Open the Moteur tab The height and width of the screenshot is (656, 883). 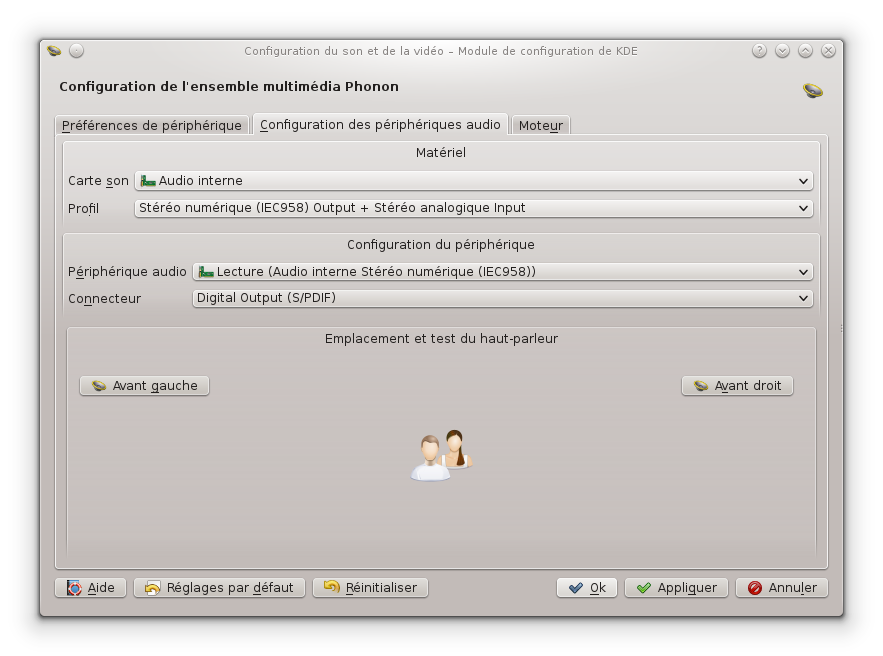tap(541, 125)
